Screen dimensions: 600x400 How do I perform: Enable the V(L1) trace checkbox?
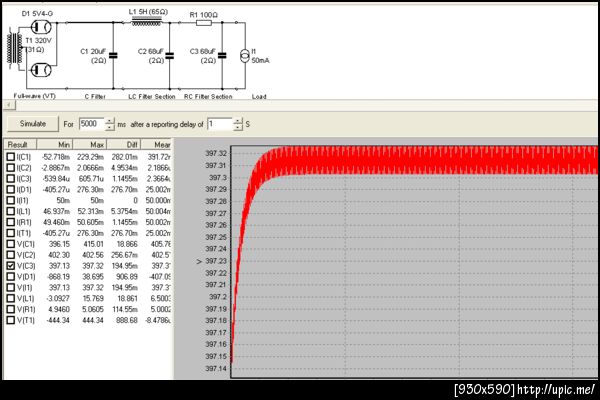[x=11, y=298]
